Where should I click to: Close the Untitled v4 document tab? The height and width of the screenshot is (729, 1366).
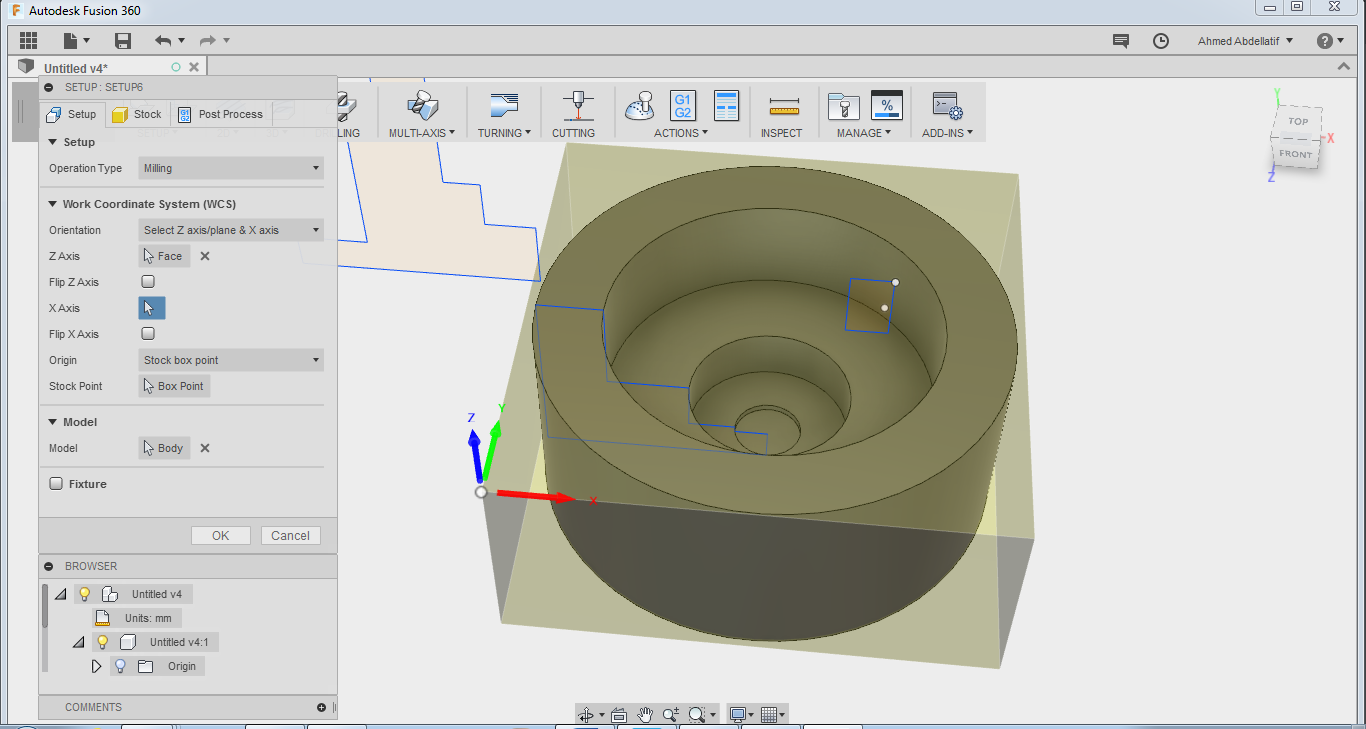pos(194,67)
